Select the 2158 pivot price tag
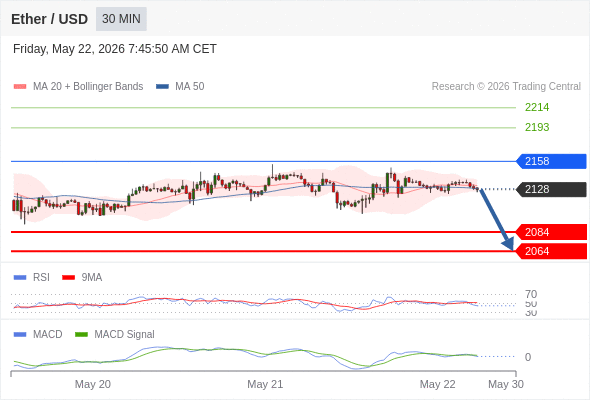The height and width of the screenshot is (400, 590). 551,161
